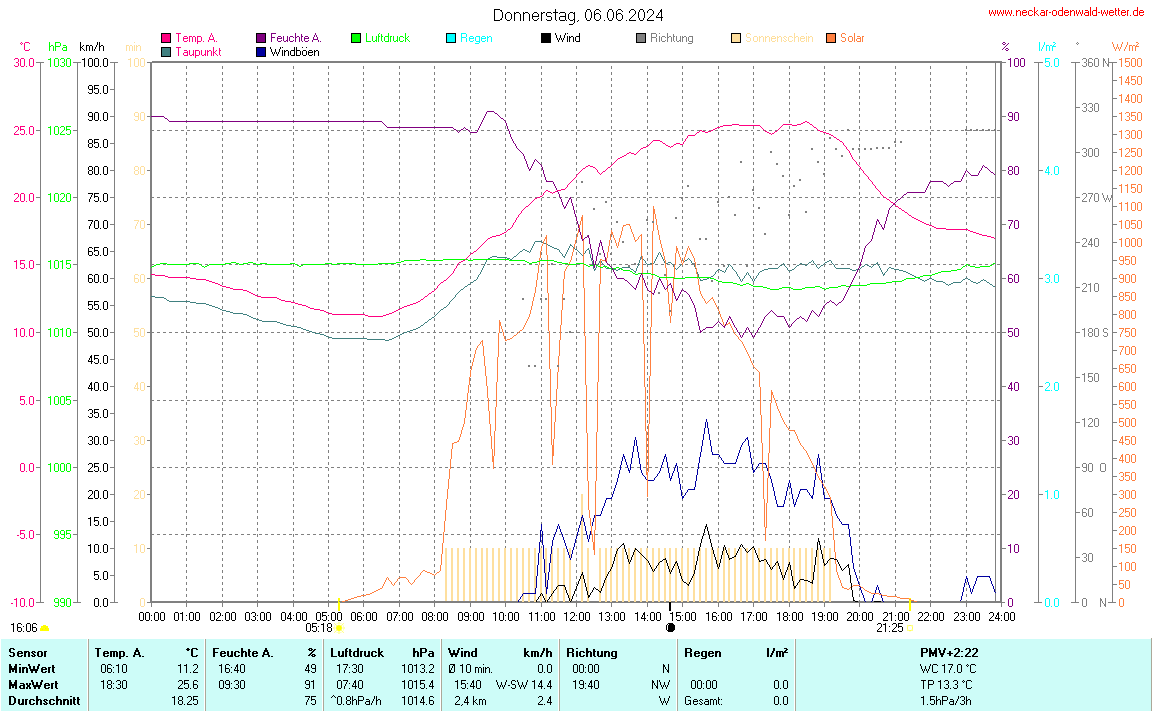This screenshot has width=1152, height=711.
Task: Click the neckar-odenwald-wetter.de website link
Action: coord(1066,12)
